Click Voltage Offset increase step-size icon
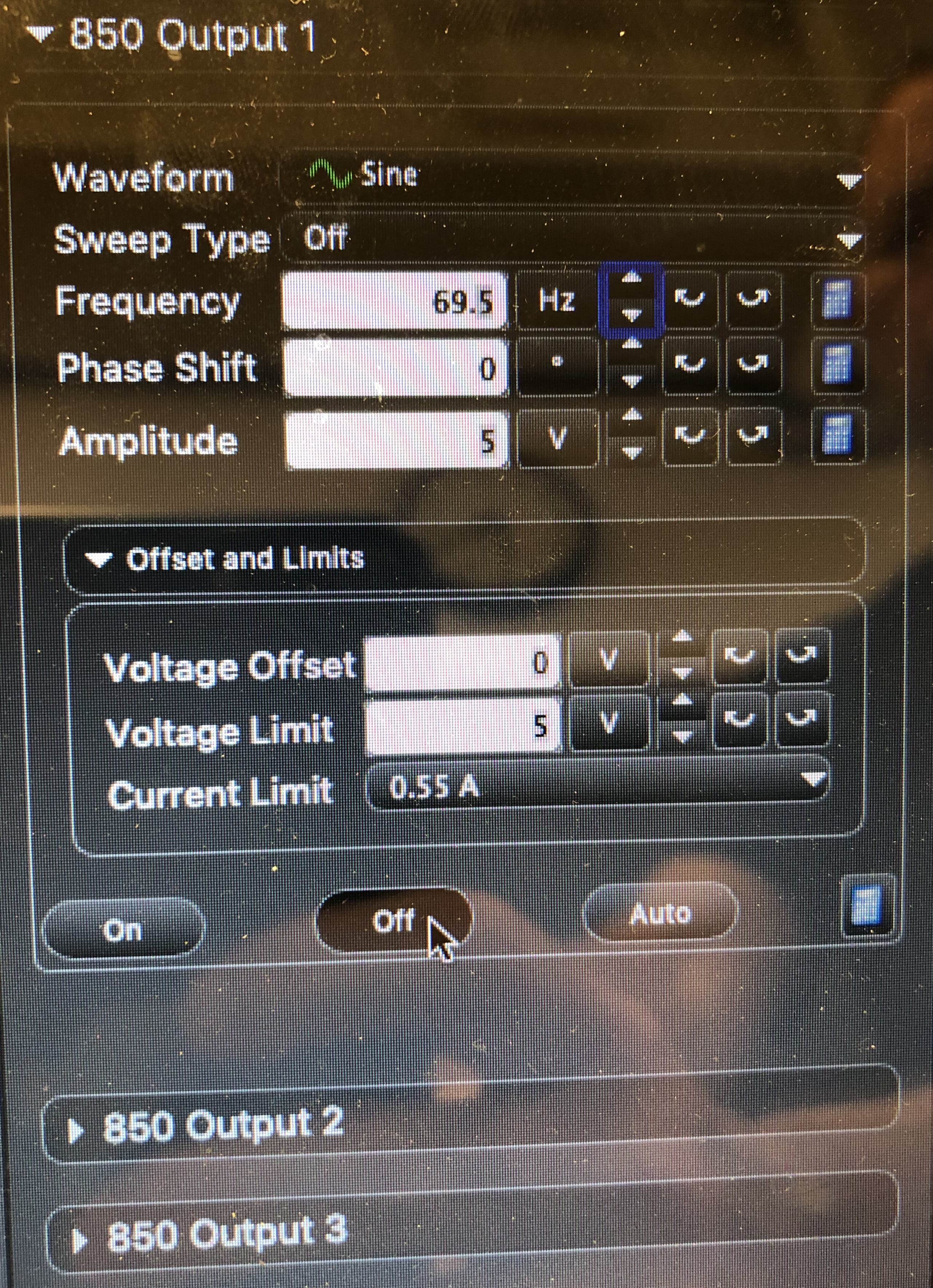The height and width of the screenshot is (1288, 933). 801,656
